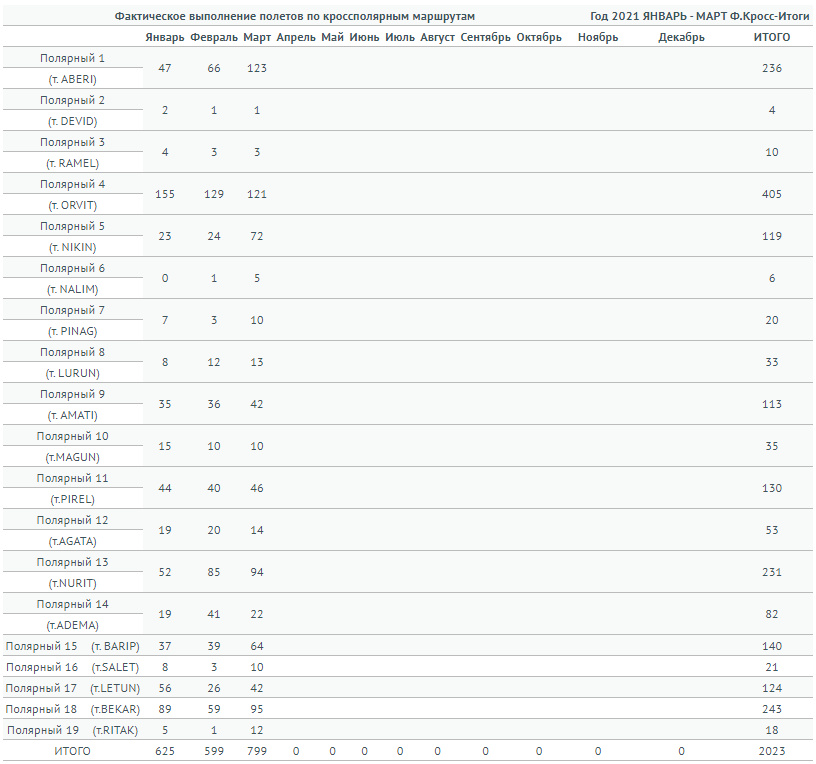
Task: Select row label 'Полярный 14'
Action: tap(72, 605)
